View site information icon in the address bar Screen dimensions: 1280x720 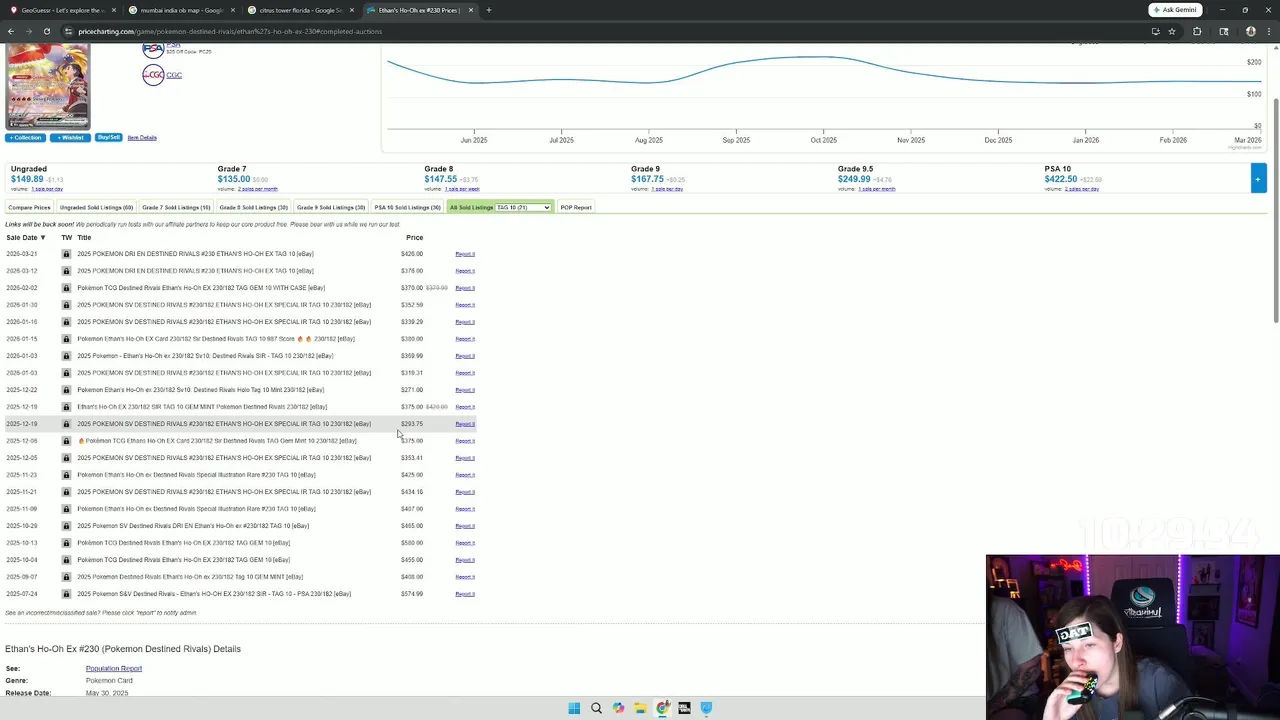pyautogui.click(x=68, y=31)
